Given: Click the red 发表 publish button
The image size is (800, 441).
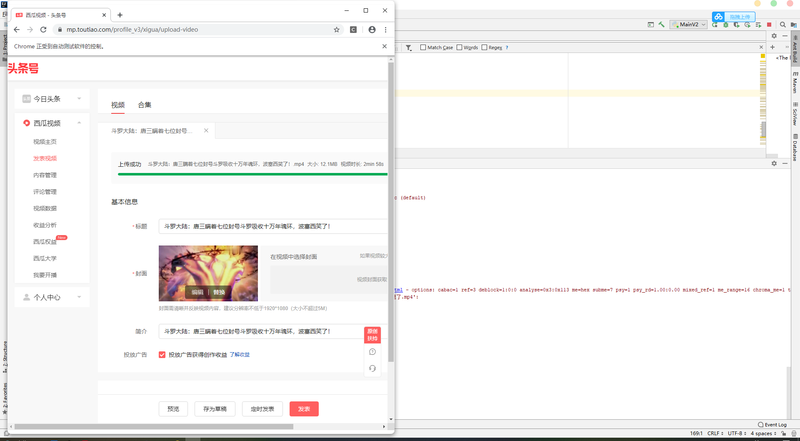Looking at the screenshot, I should click(x=304, y=409).
